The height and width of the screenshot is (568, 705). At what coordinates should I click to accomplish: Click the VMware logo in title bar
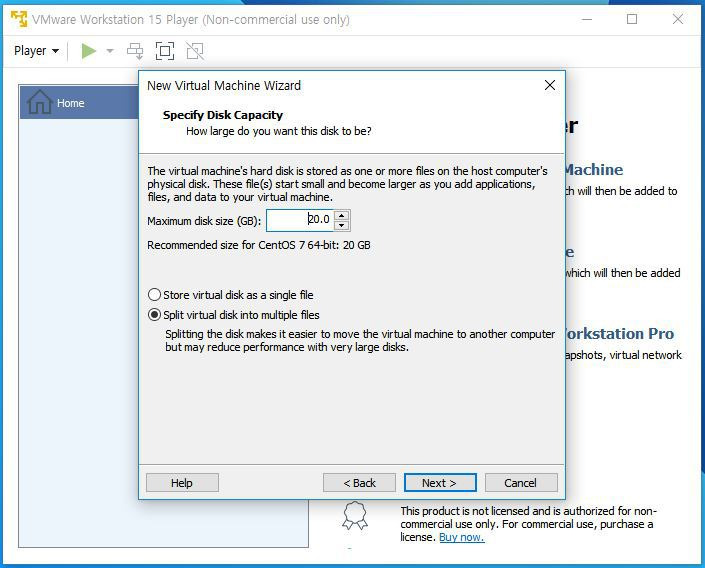pos(19,19)
